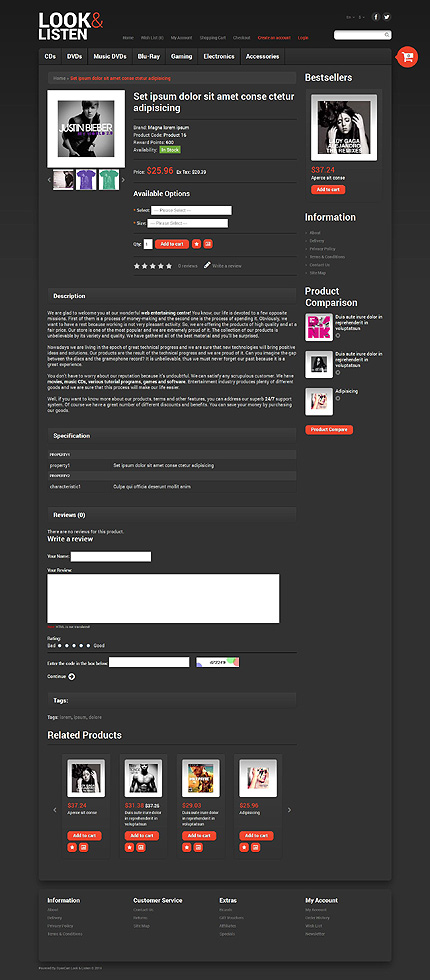Select the middle rating radio button
The height and width of the screenshot is (980, 430).
(x=74, y=646)
